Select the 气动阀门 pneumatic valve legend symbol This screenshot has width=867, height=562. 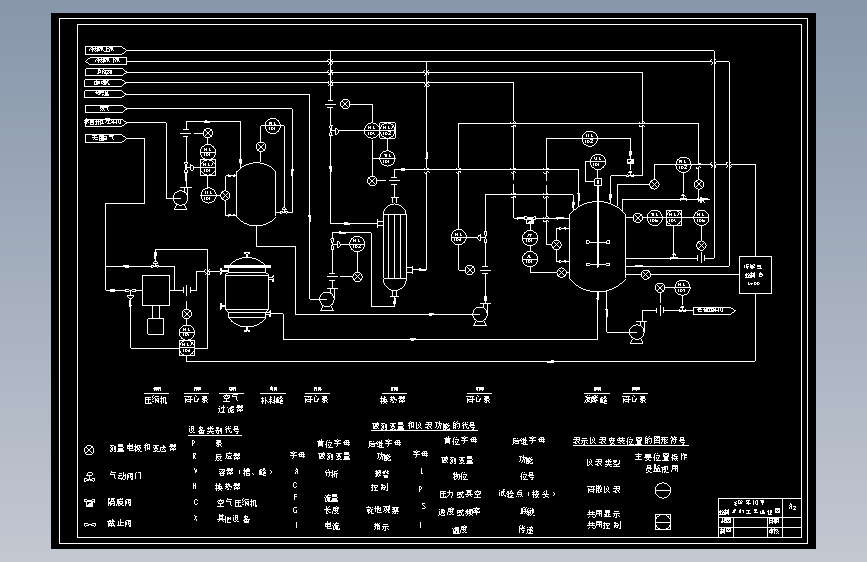pos(90,476)
